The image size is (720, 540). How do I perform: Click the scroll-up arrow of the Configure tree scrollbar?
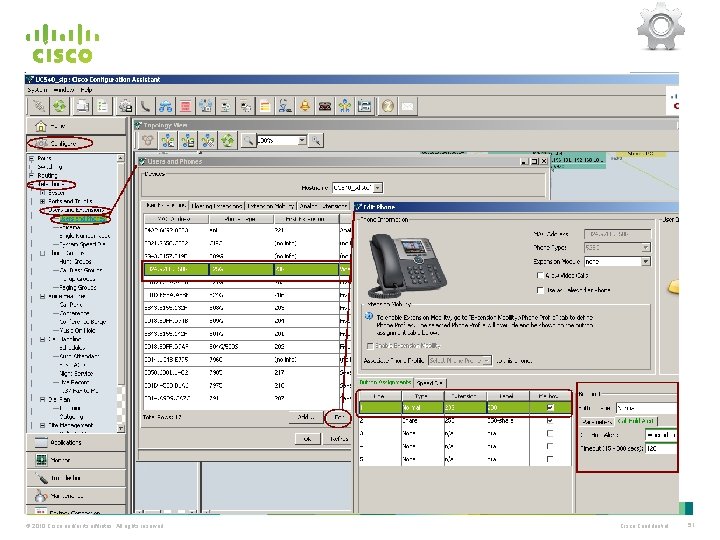coord(120,158)
